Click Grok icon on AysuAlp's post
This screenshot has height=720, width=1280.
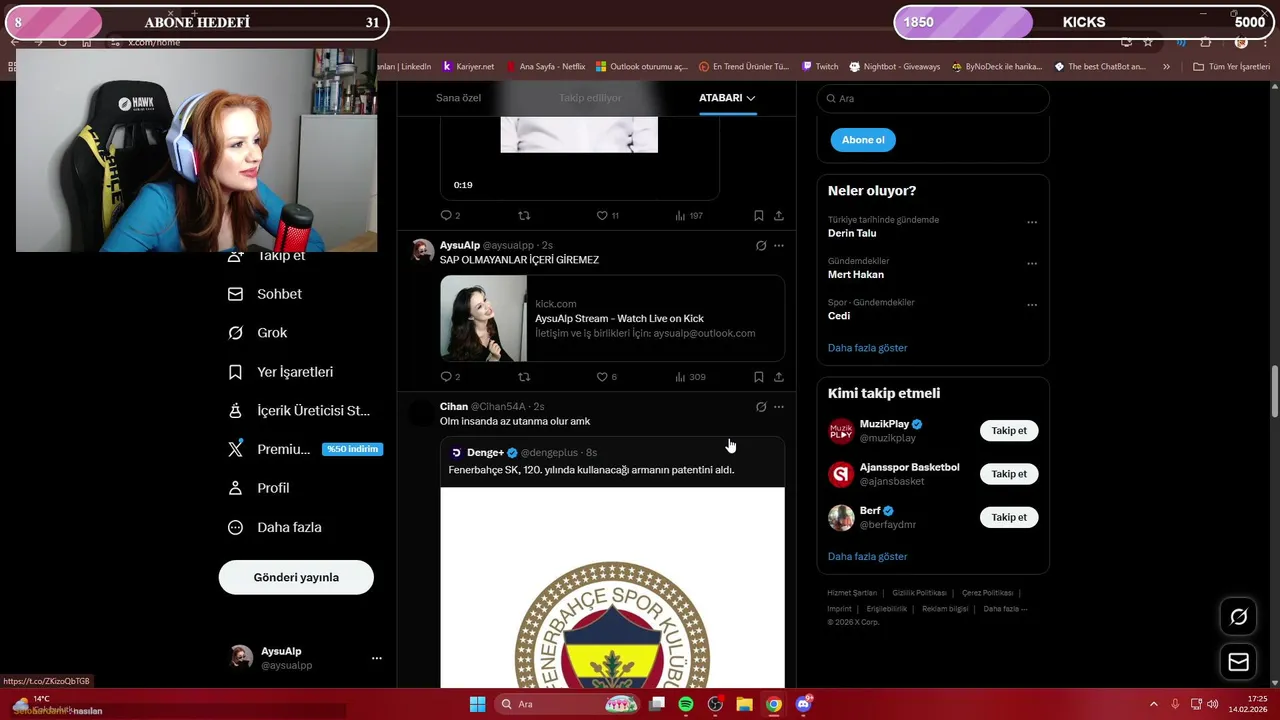(761, 245)
